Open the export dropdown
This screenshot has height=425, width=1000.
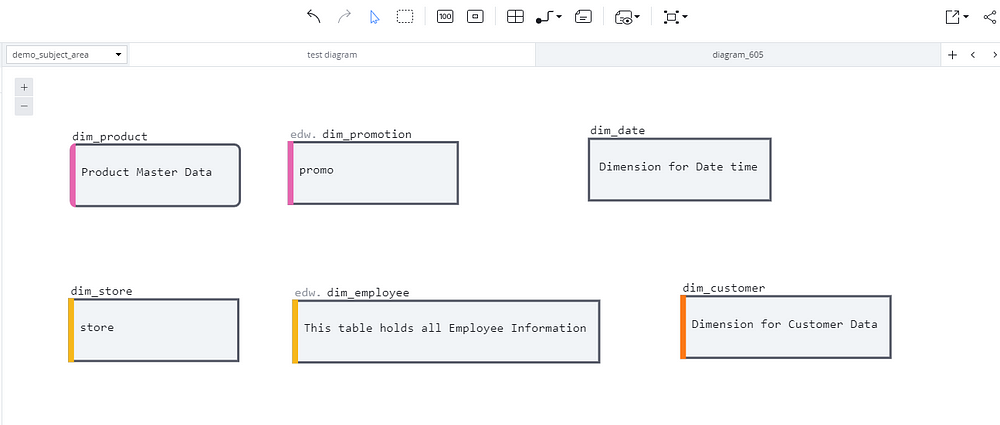957,17
